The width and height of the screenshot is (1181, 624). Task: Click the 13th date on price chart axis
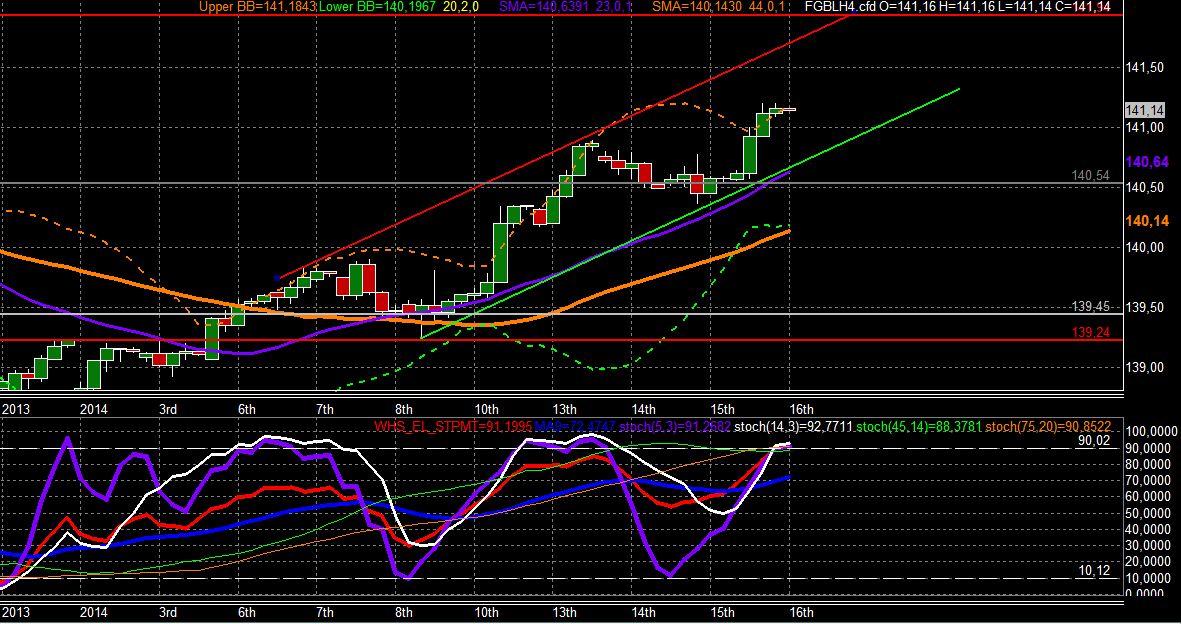pos(564,409)
